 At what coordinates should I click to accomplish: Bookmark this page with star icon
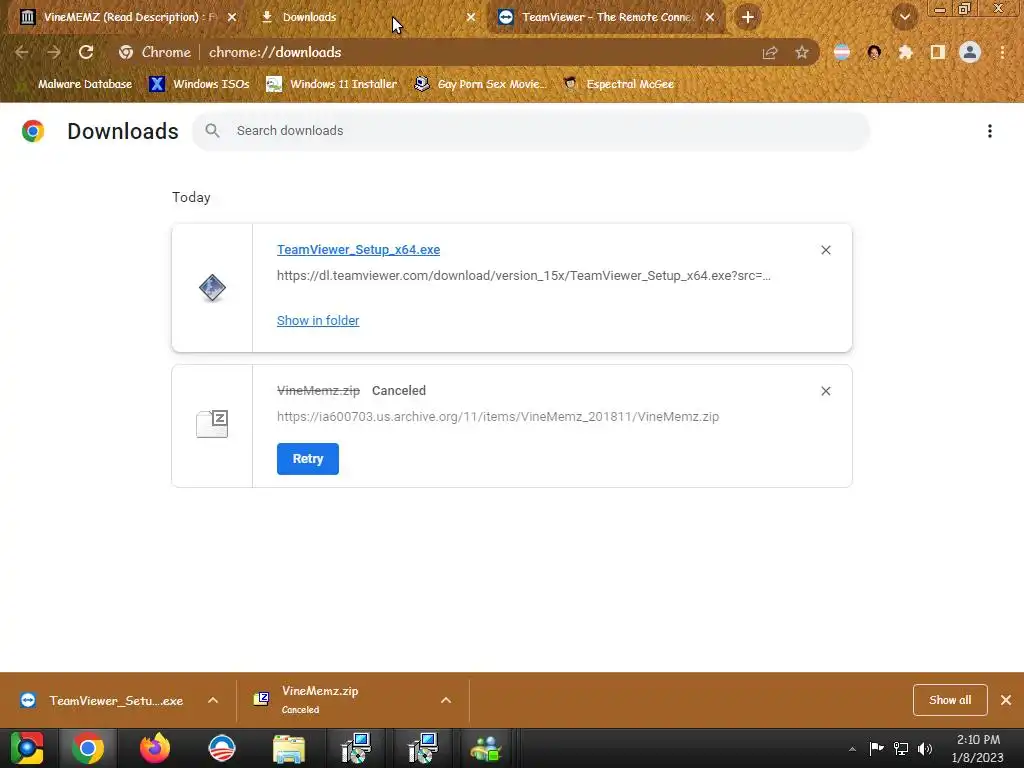tap(802, 53)
